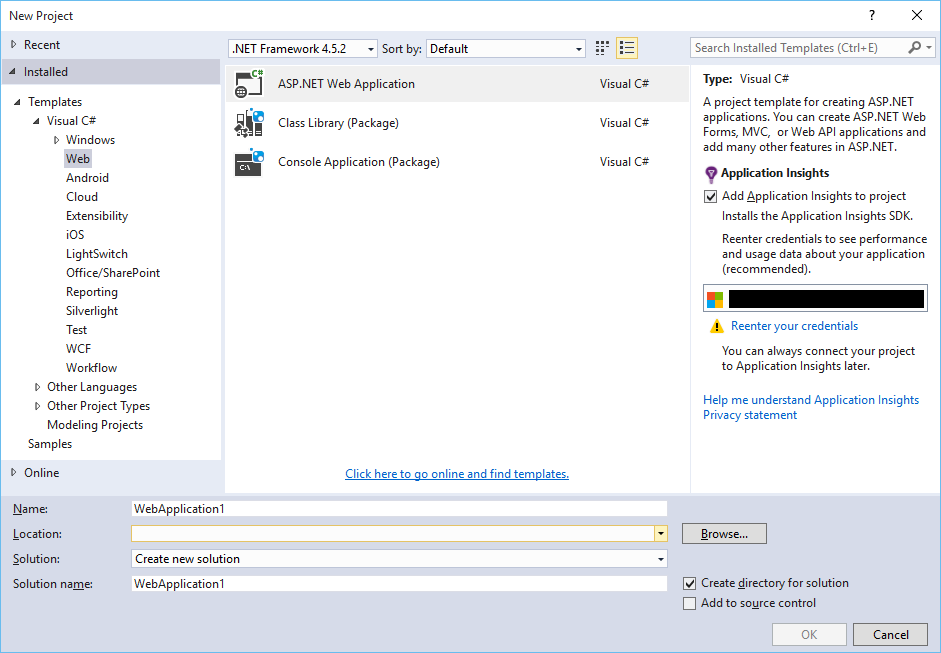Click the redacted account box
Viewport: 941px width, 653px height.
click(x=815, y=298)
